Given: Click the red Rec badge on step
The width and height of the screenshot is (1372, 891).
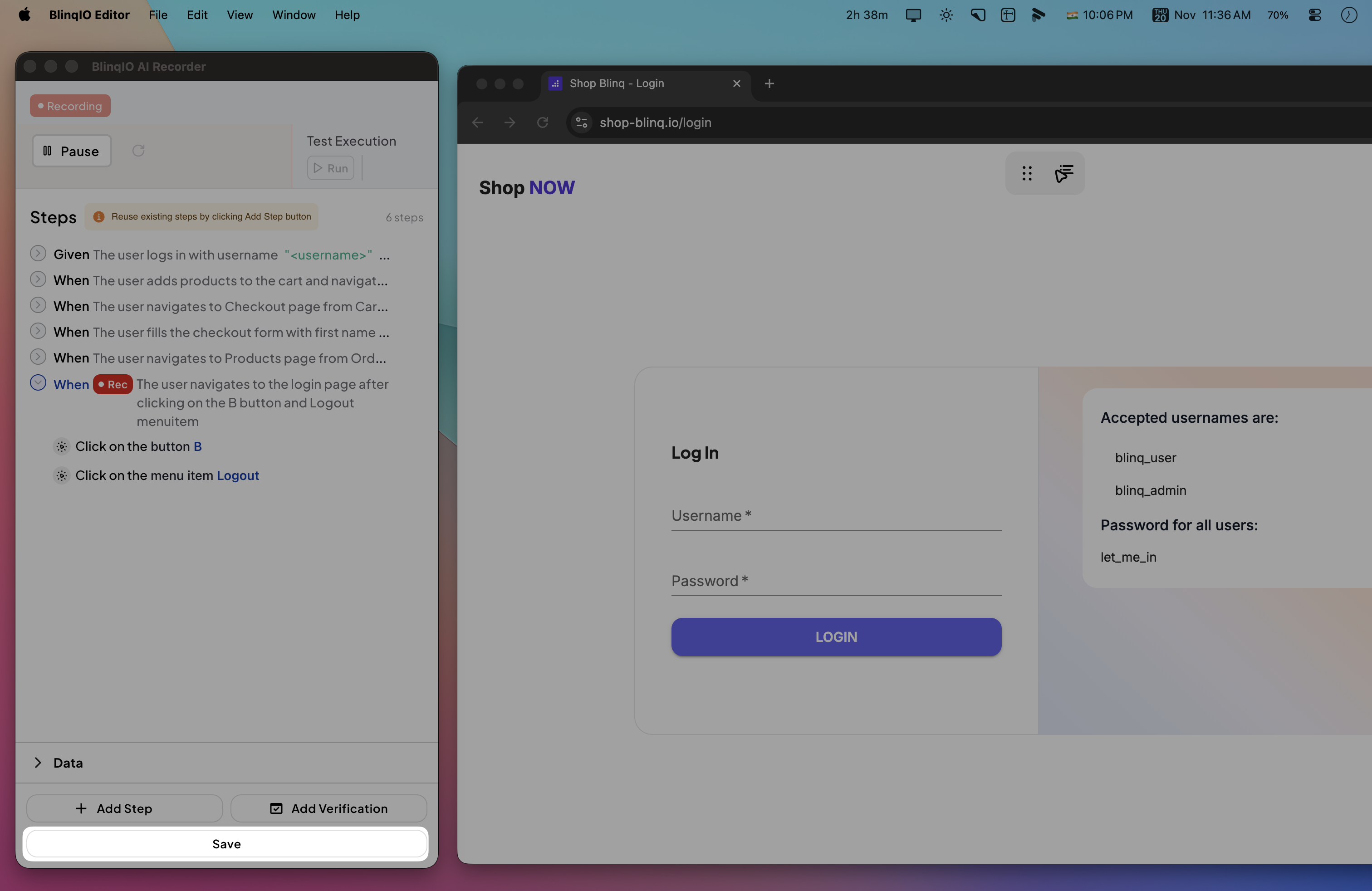Looking at the screenshot, I should pos(113,384).
